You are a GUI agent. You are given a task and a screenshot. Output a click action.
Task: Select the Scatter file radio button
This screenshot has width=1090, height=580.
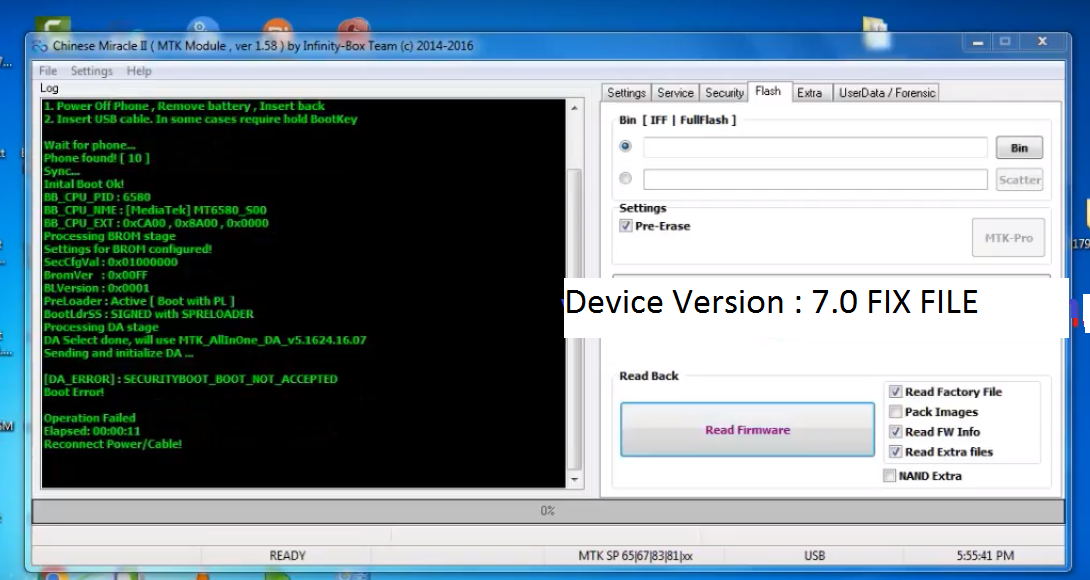626,179
